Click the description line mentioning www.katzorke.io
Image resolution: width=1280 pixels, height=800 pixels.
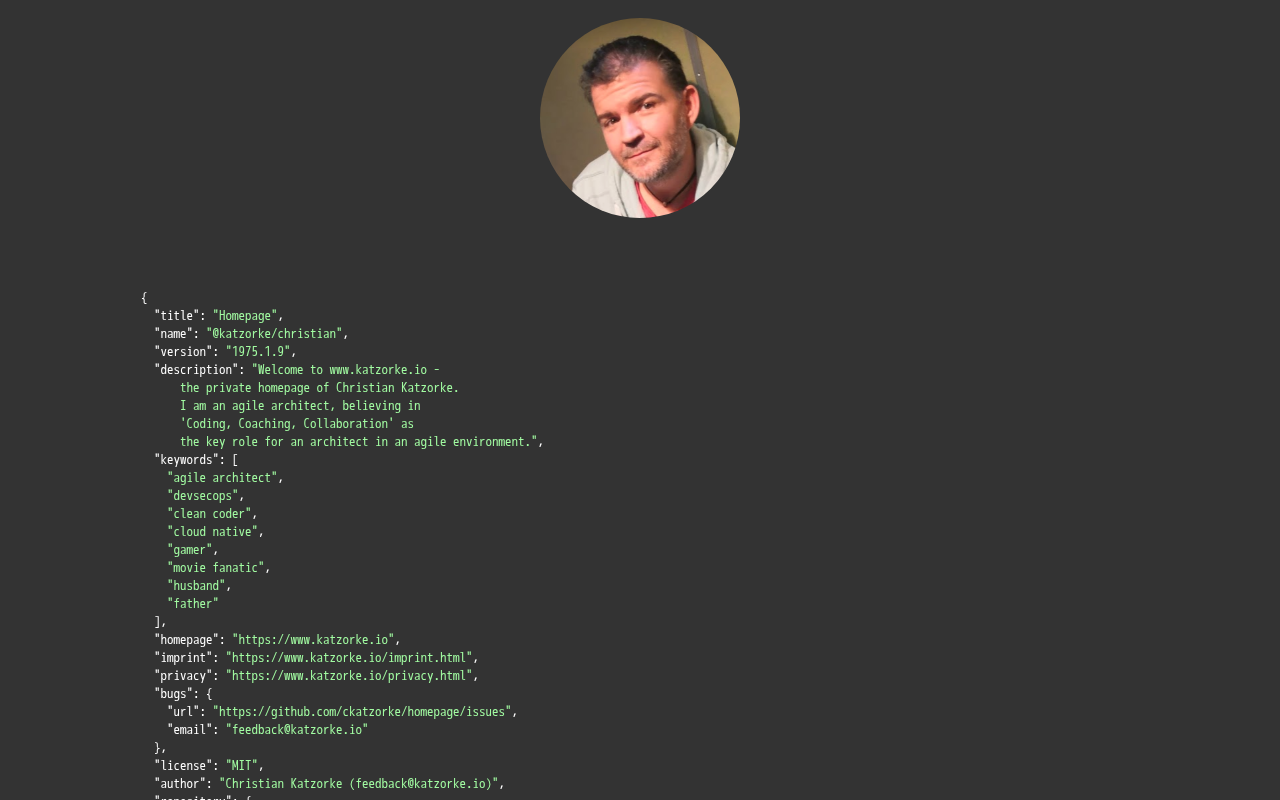pyautogui.click(x=346, y=370)
